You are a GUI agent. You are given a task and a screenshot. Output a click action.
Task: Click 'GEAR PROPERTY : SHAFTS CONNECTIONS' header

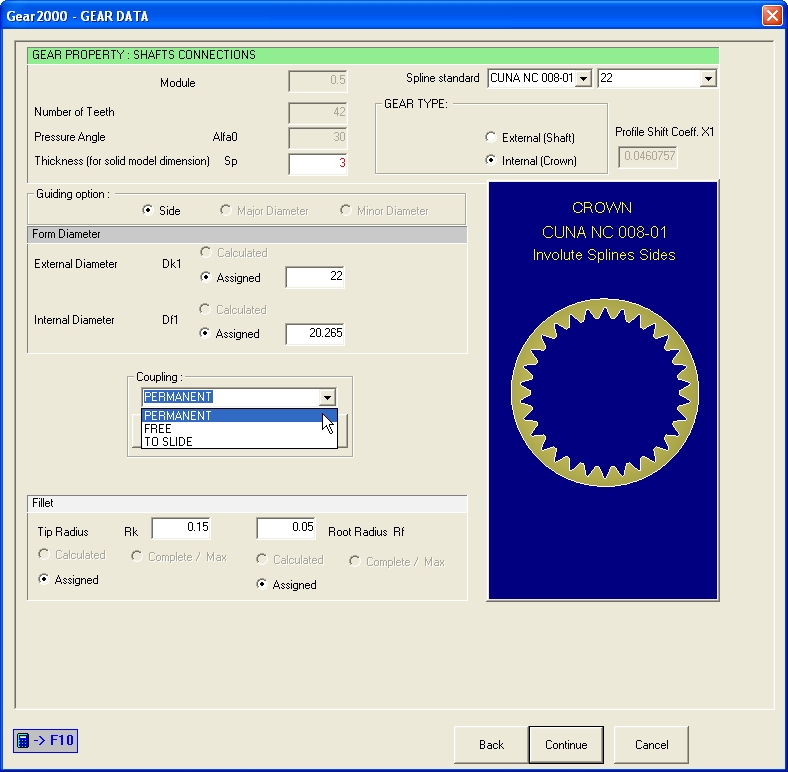point(373,55)
